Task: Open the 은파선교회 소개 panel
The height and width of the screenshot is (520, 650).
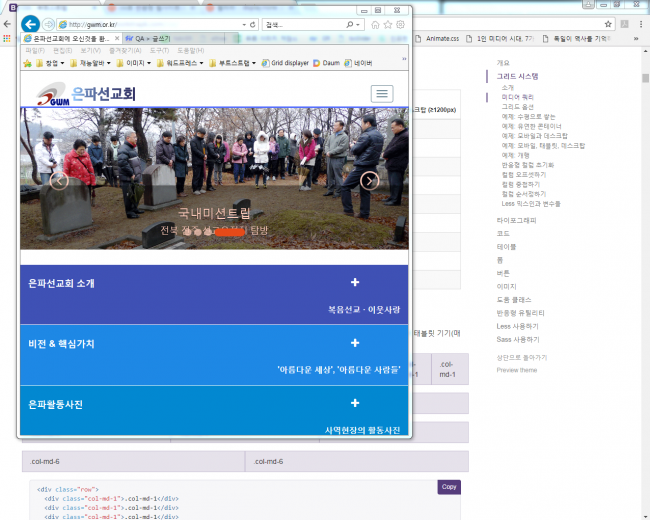Action: tap(214, 294)
